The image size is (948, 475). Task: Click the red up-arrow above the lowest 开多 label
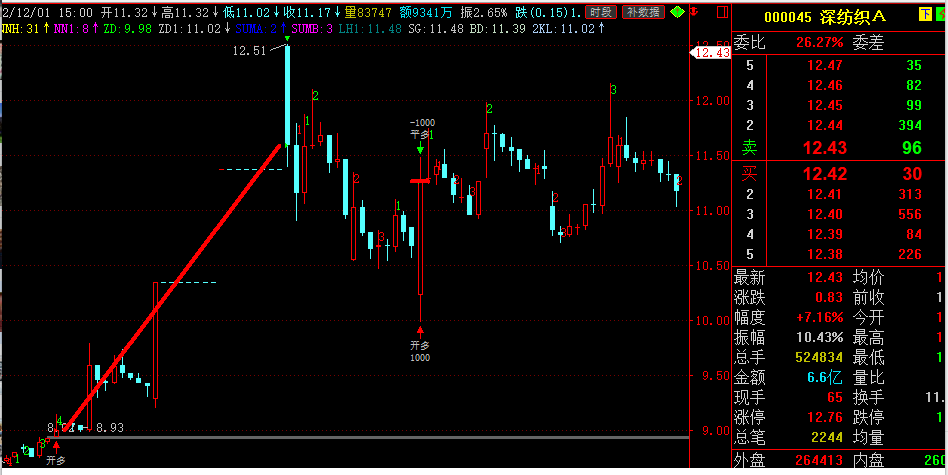click(x=56, y=447)
